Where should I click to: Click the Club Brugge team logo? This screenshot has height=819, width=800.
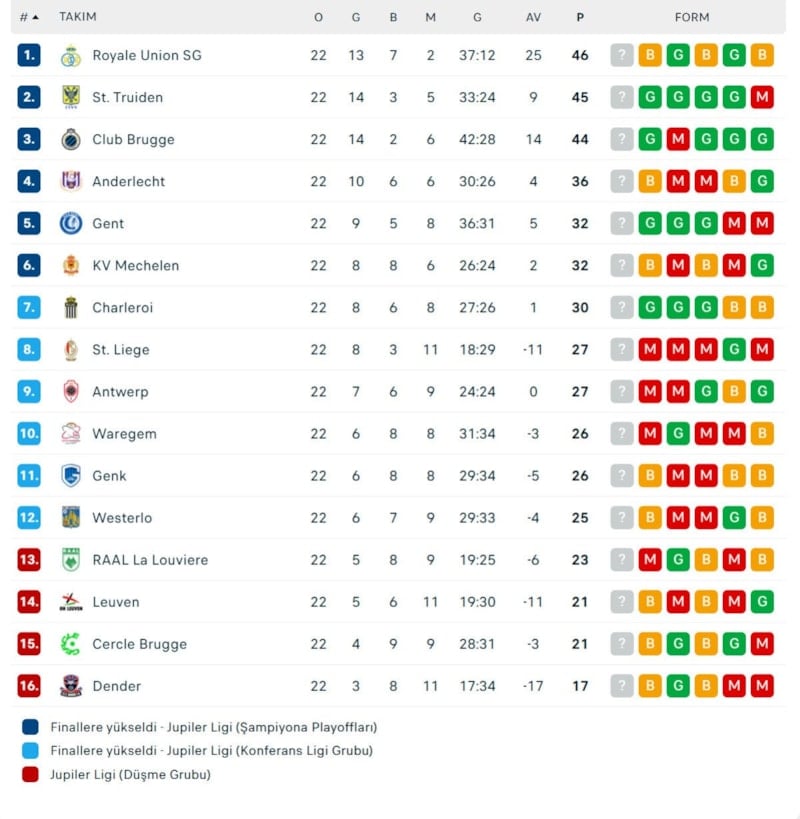[70, 140]
